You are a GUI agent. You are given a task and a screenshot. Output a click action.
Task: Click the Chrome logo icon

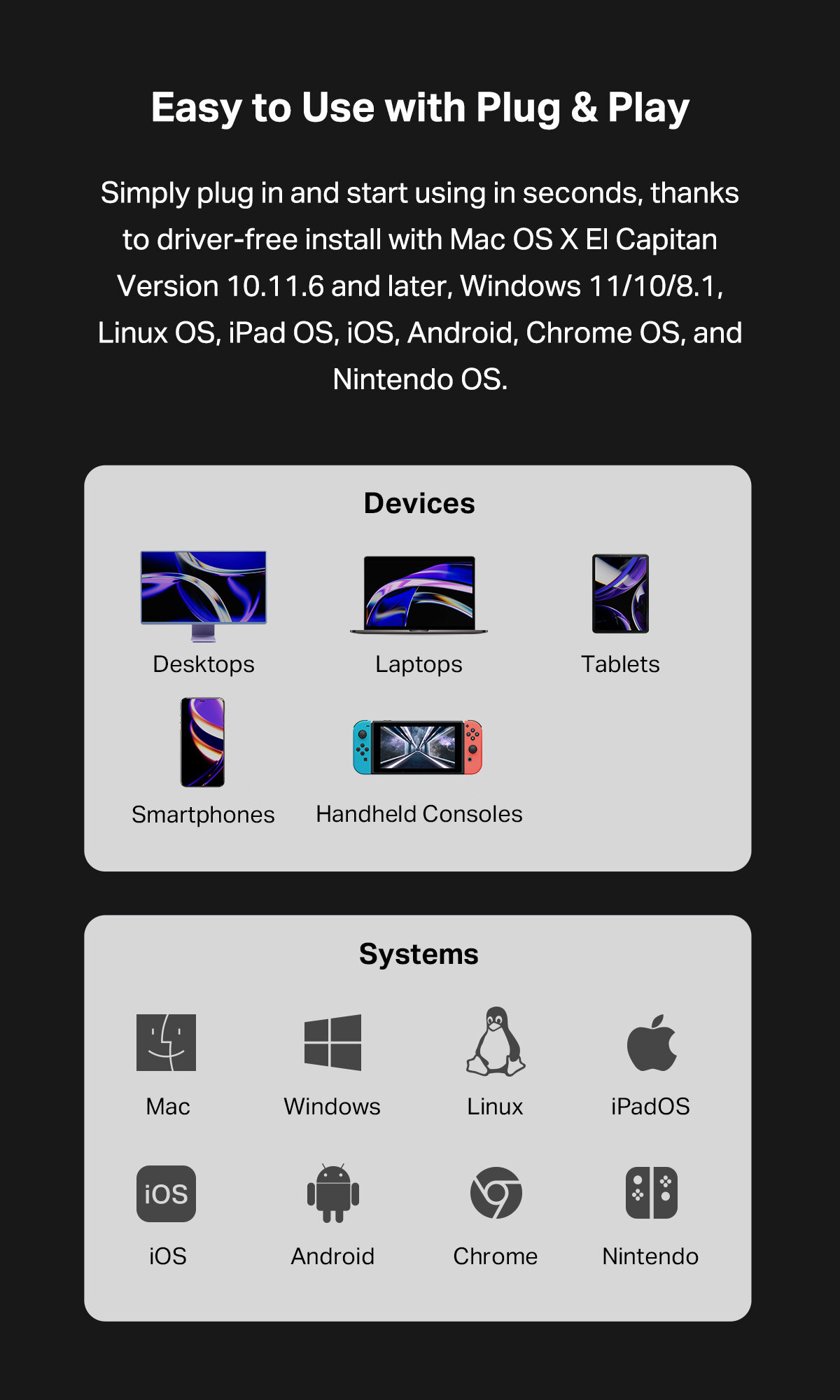point(496,1193)
